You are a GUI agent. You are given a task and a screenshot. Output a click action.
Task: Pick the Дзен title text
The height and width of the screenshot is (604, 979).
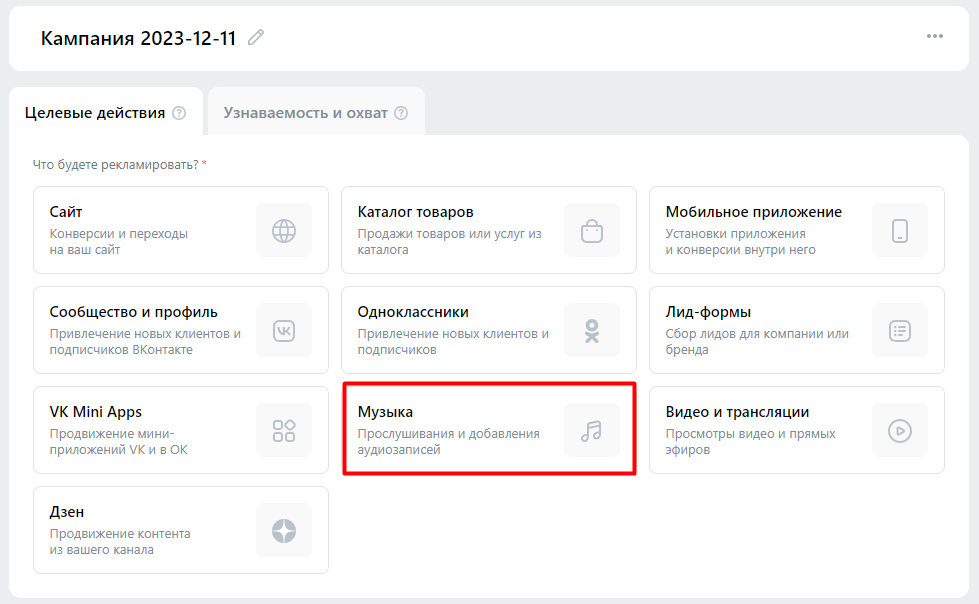click(67, 512)
